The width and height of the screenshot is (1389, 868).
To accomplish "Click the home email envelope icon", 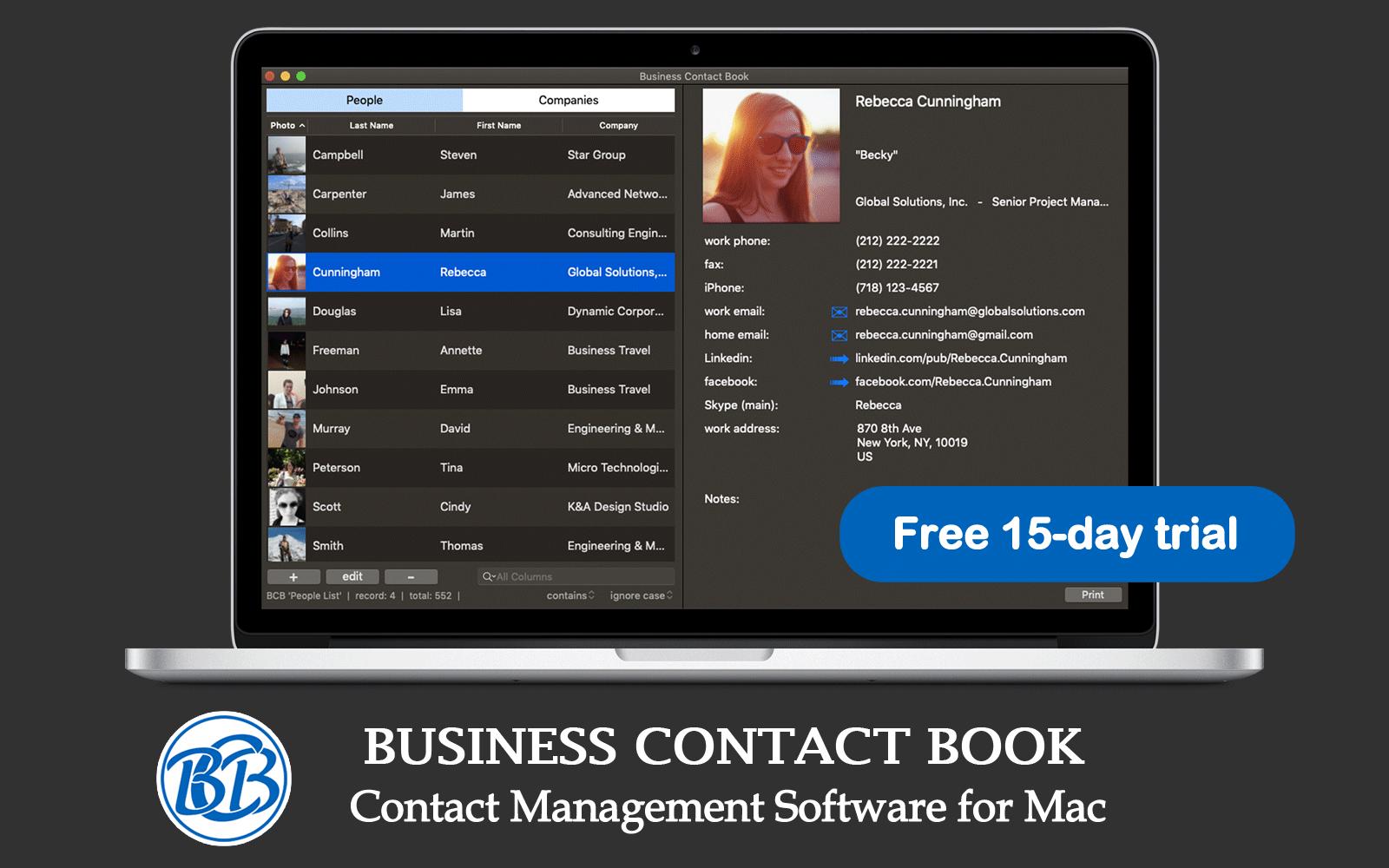I will (839, 335).
